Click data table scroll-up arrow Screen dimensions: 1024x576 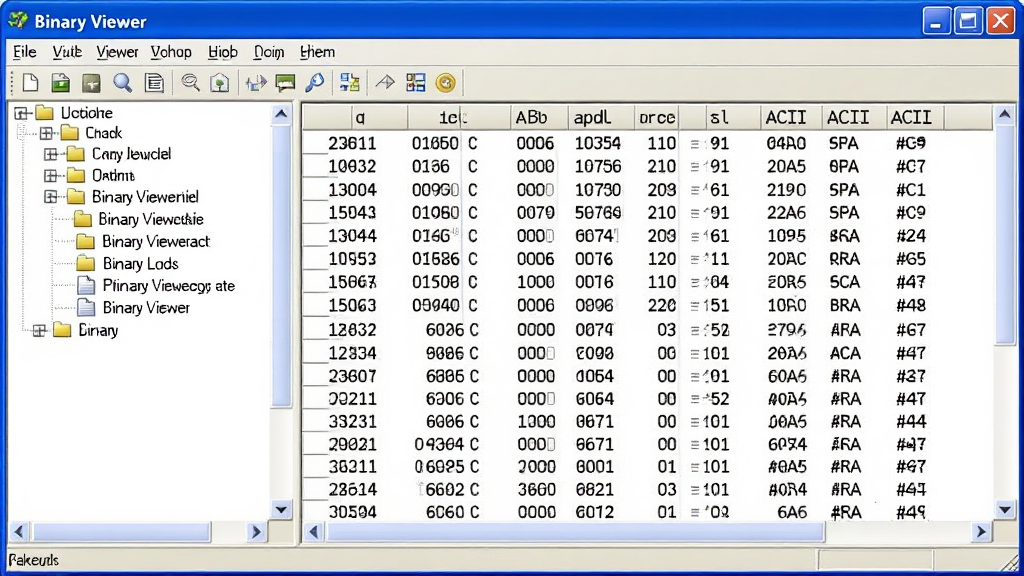click(1004, 115)
